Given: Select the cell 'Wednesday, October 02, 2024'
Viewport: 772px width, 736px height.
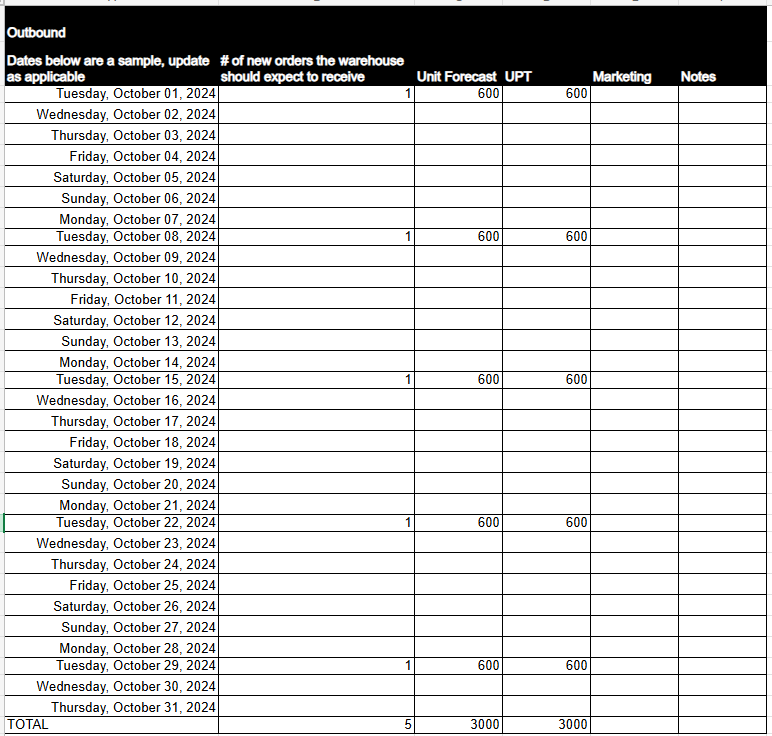Looking at the screenshot, I should pyautogui.click(x=111, y=113).
